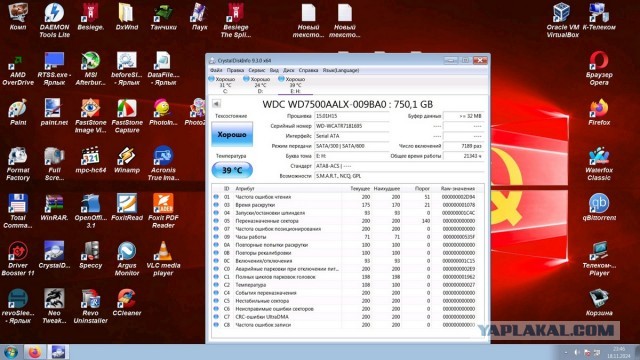Click the Serial ATA interface field

tap(351, 136)
